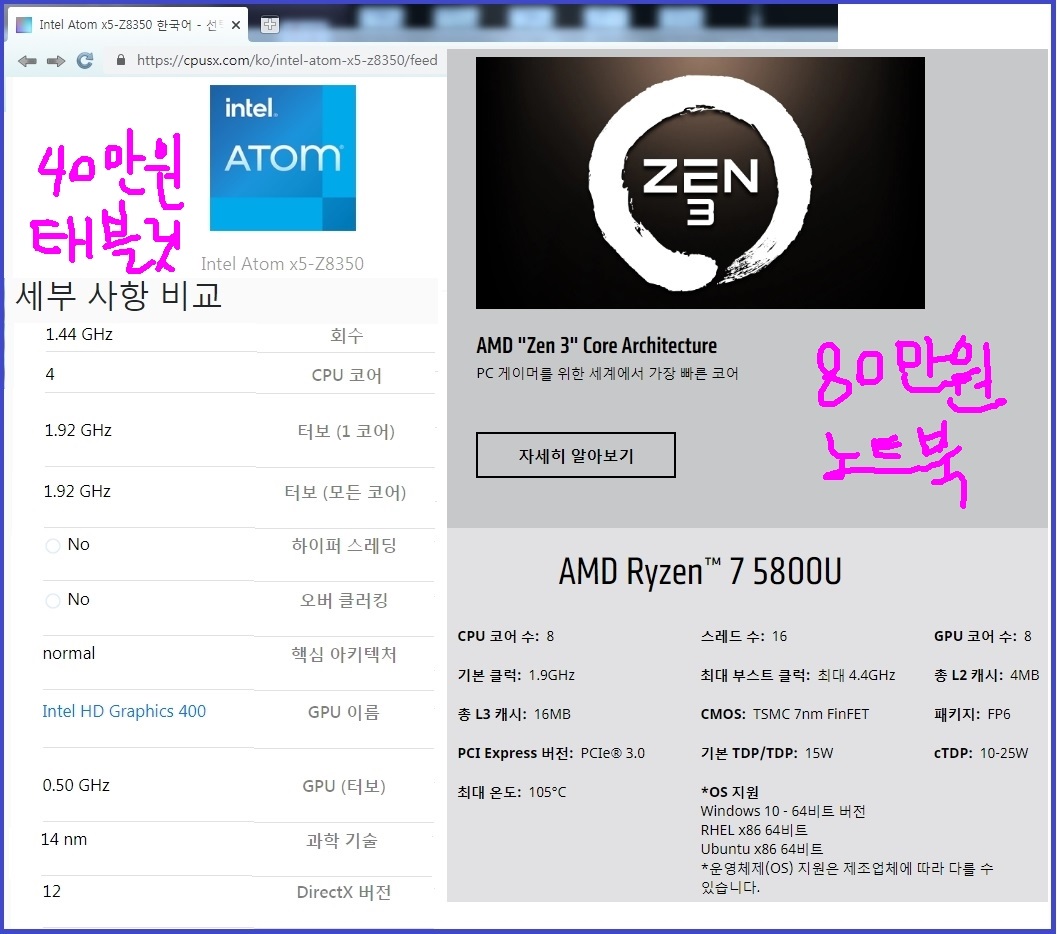Go back with the browser back arrow

tap(27, 61)
